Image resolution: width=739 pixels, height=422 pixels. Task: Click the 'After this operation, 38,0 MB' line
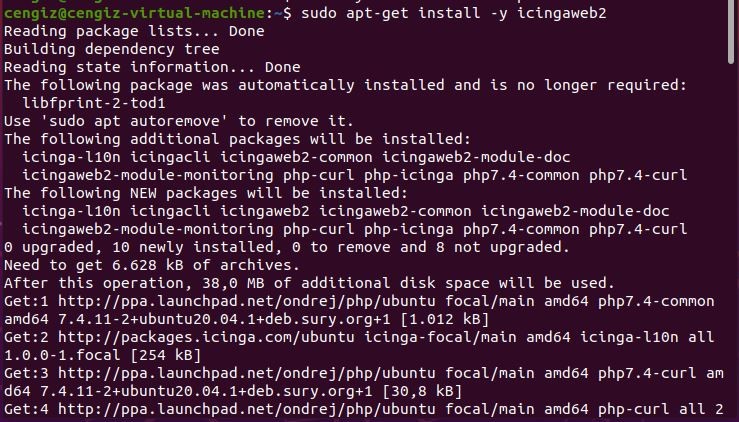point(309,283)
